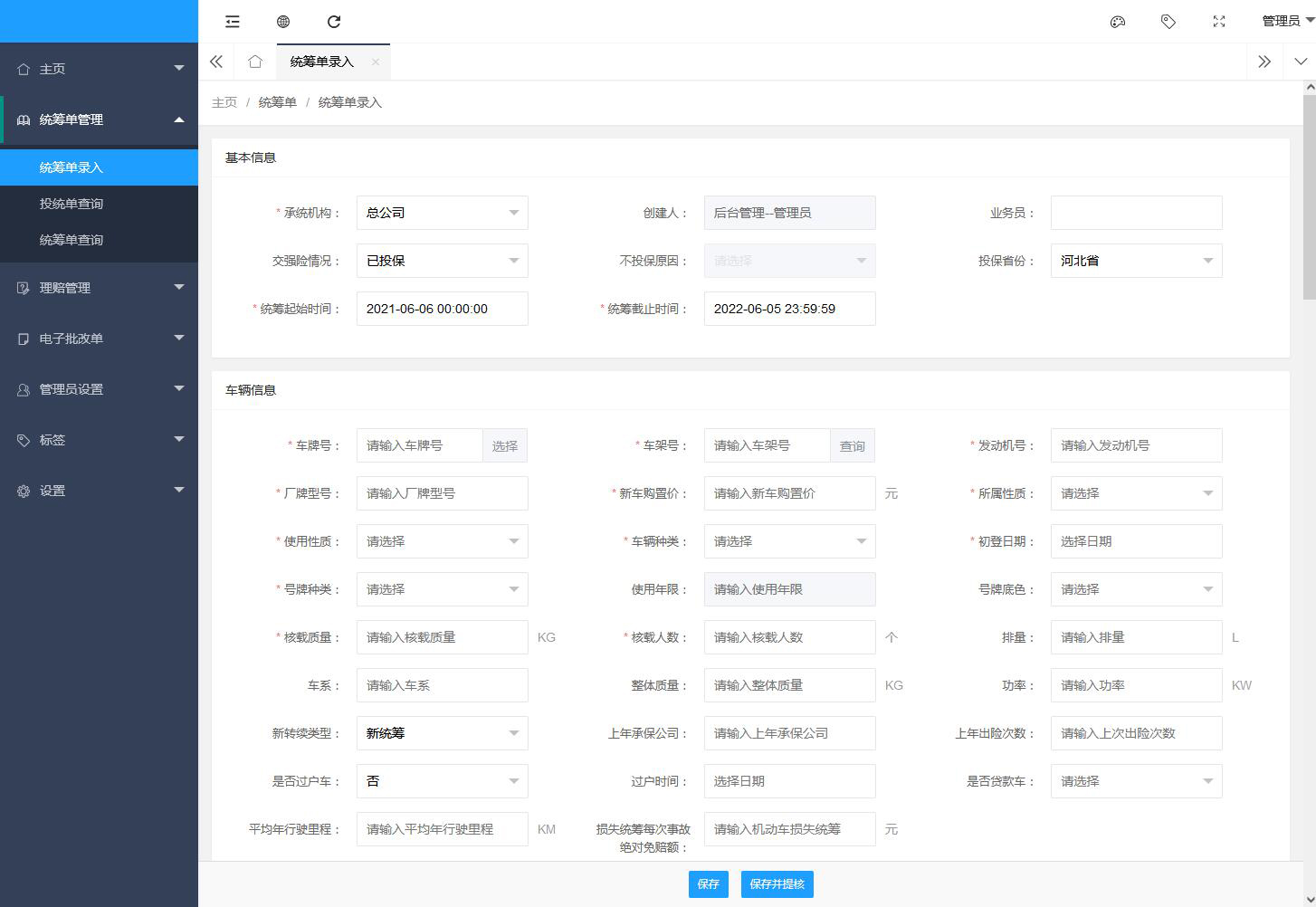The height and width of the screenshot is (907, 1316).
Task: Click the 核载质量 input field
Action: point(443,637)
